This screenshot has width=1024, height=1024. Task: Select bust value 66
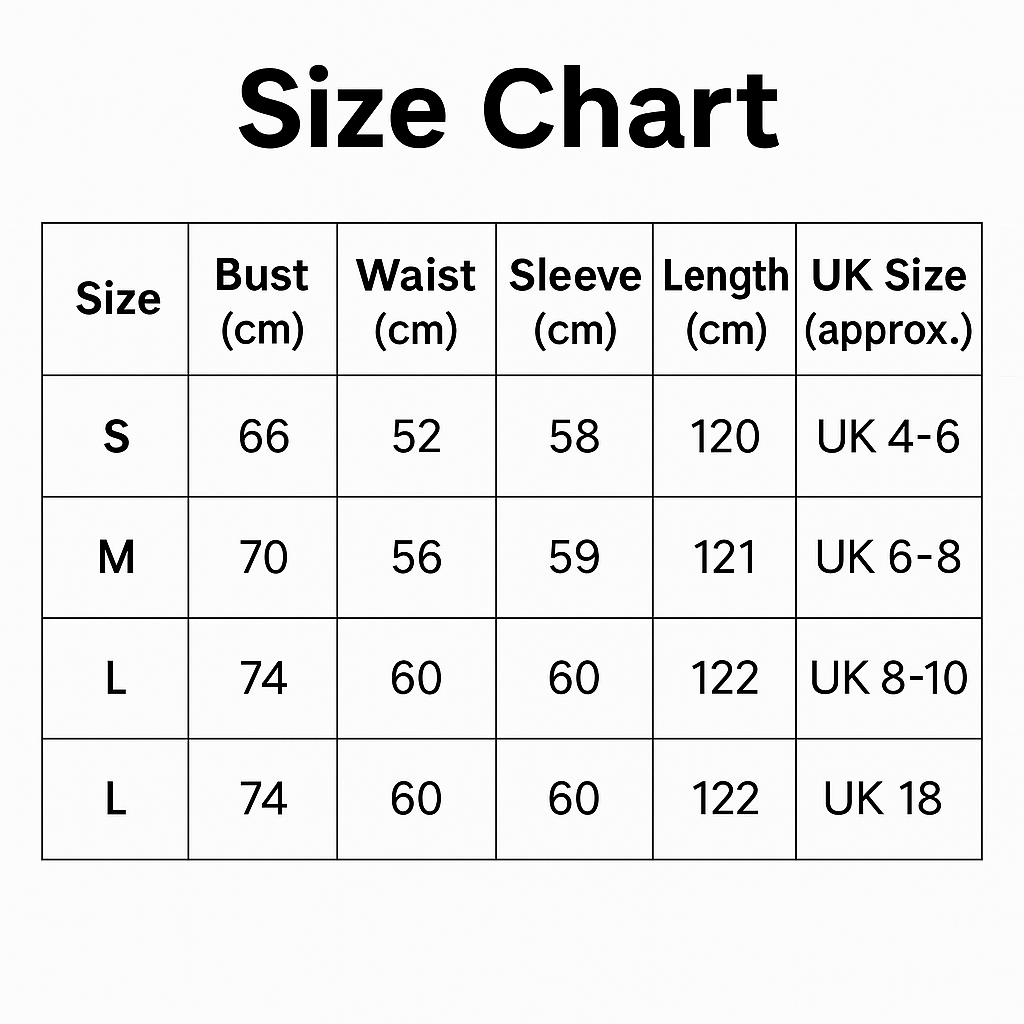tap(264, 437)
